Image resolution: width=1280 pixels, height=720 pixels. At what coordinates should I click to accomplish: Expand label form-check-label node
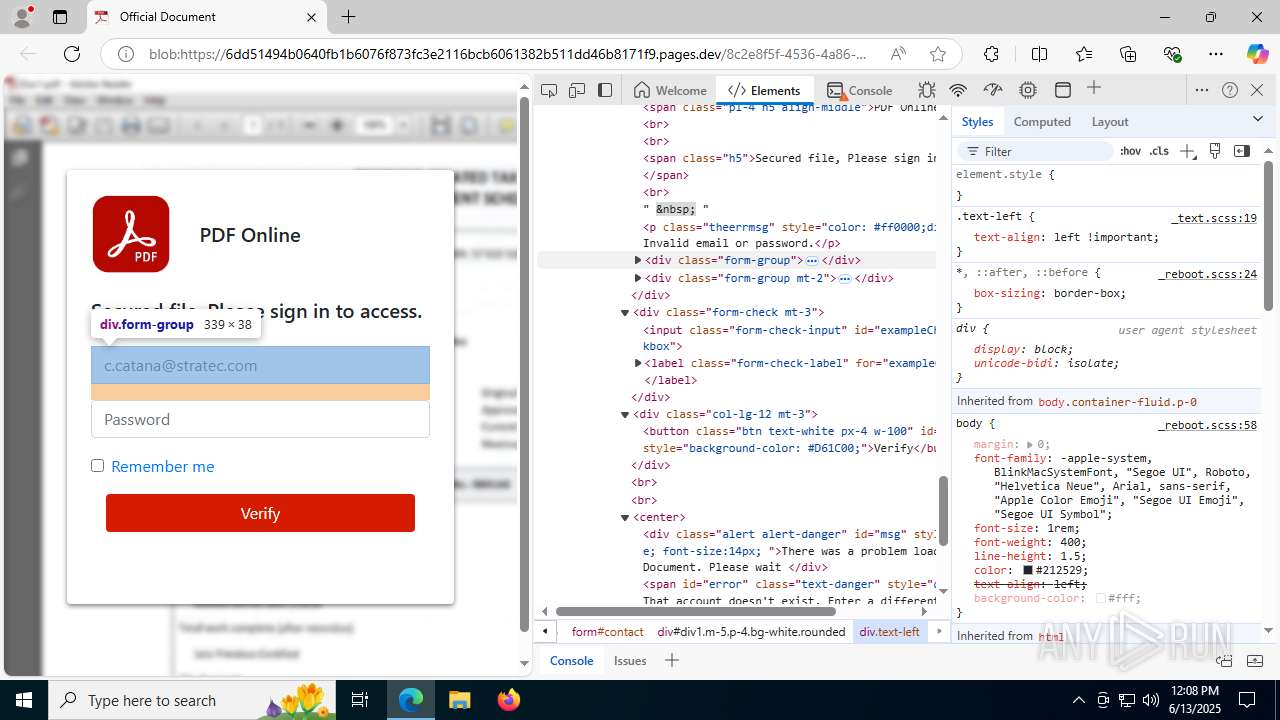click(x=638, y=363)
